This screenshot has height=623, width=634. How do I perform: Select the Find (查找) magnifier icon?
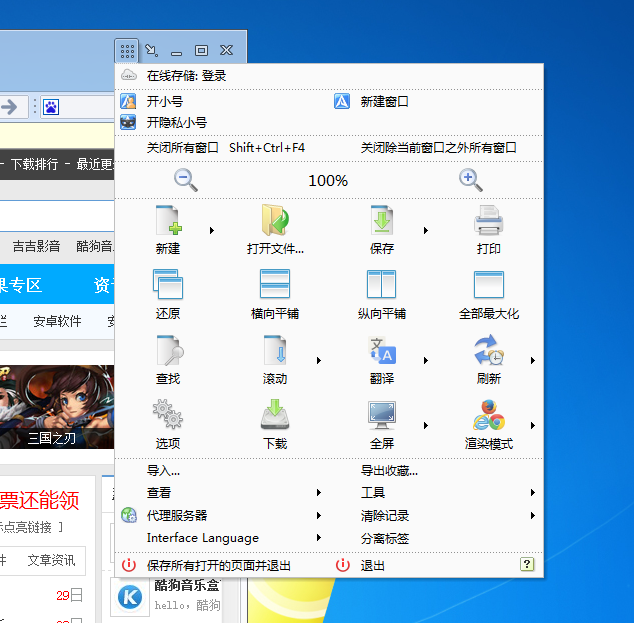(168, 351)
